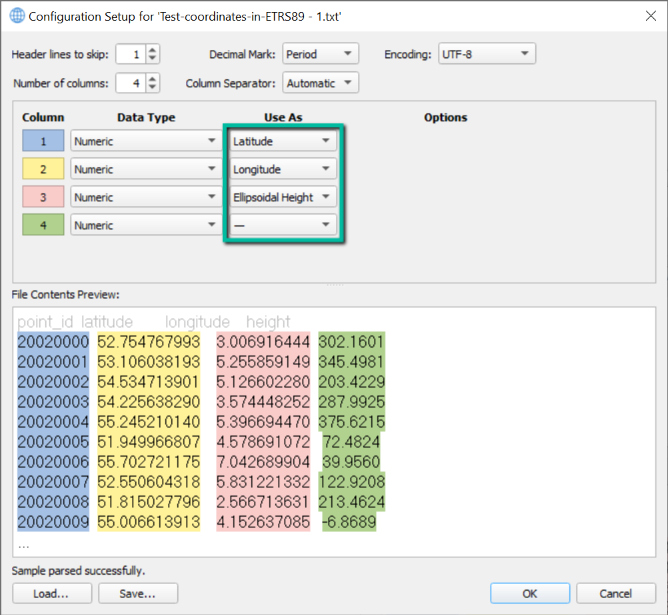Click the blue column 1 color swatch
668x615 pixels.
coord(43,142)
